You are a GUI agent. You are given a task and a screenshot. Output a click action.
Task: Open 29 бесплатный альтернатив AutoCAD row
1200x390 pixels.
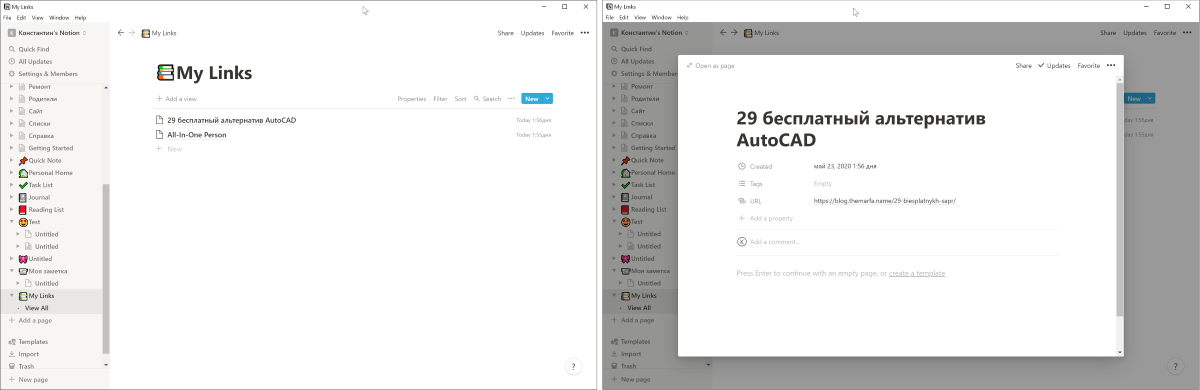[353, 120]
